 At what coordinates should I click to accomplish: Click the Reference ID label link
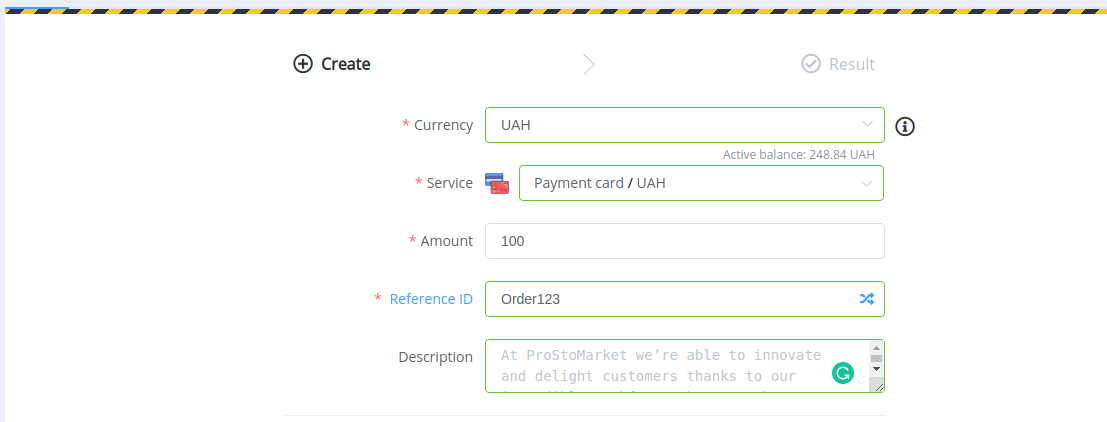point(431,299)
